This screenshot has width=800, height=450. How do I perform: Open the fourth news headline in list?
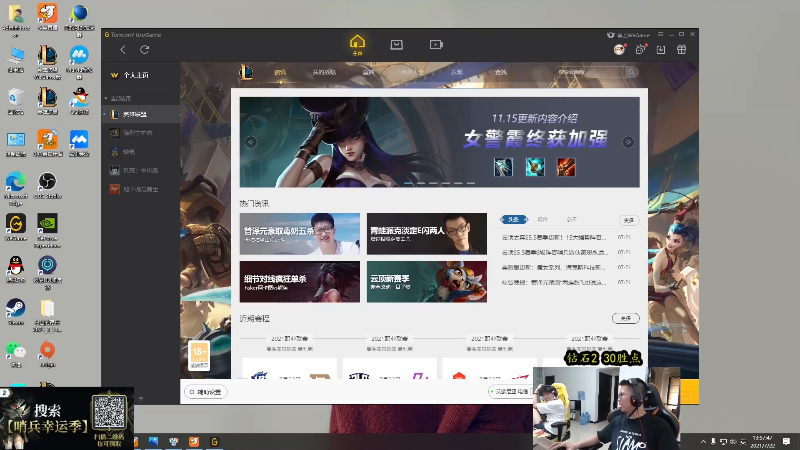(x=554, y=282)
